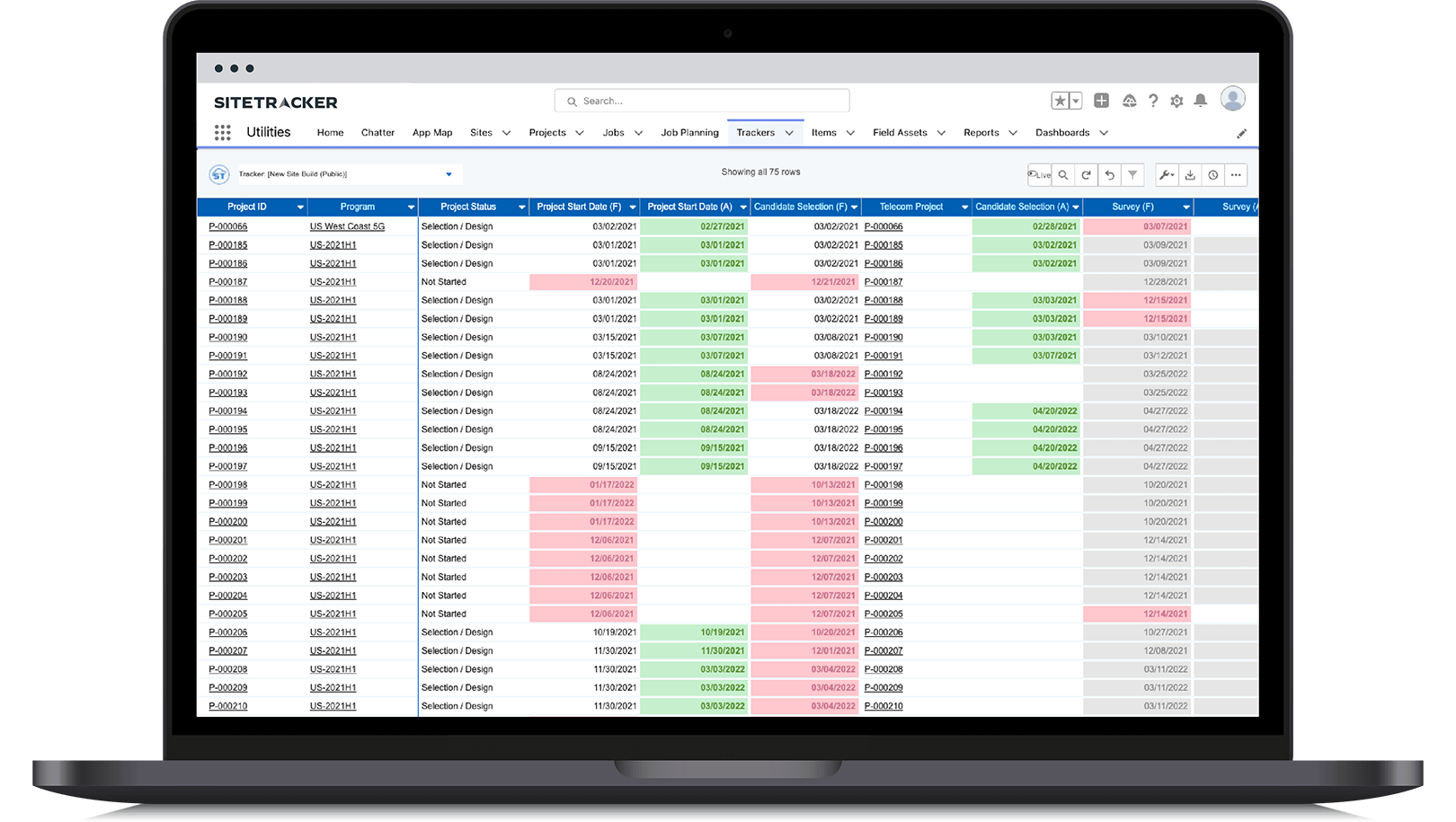
Task: Open project P-000066 link
Action: point(228,226)
